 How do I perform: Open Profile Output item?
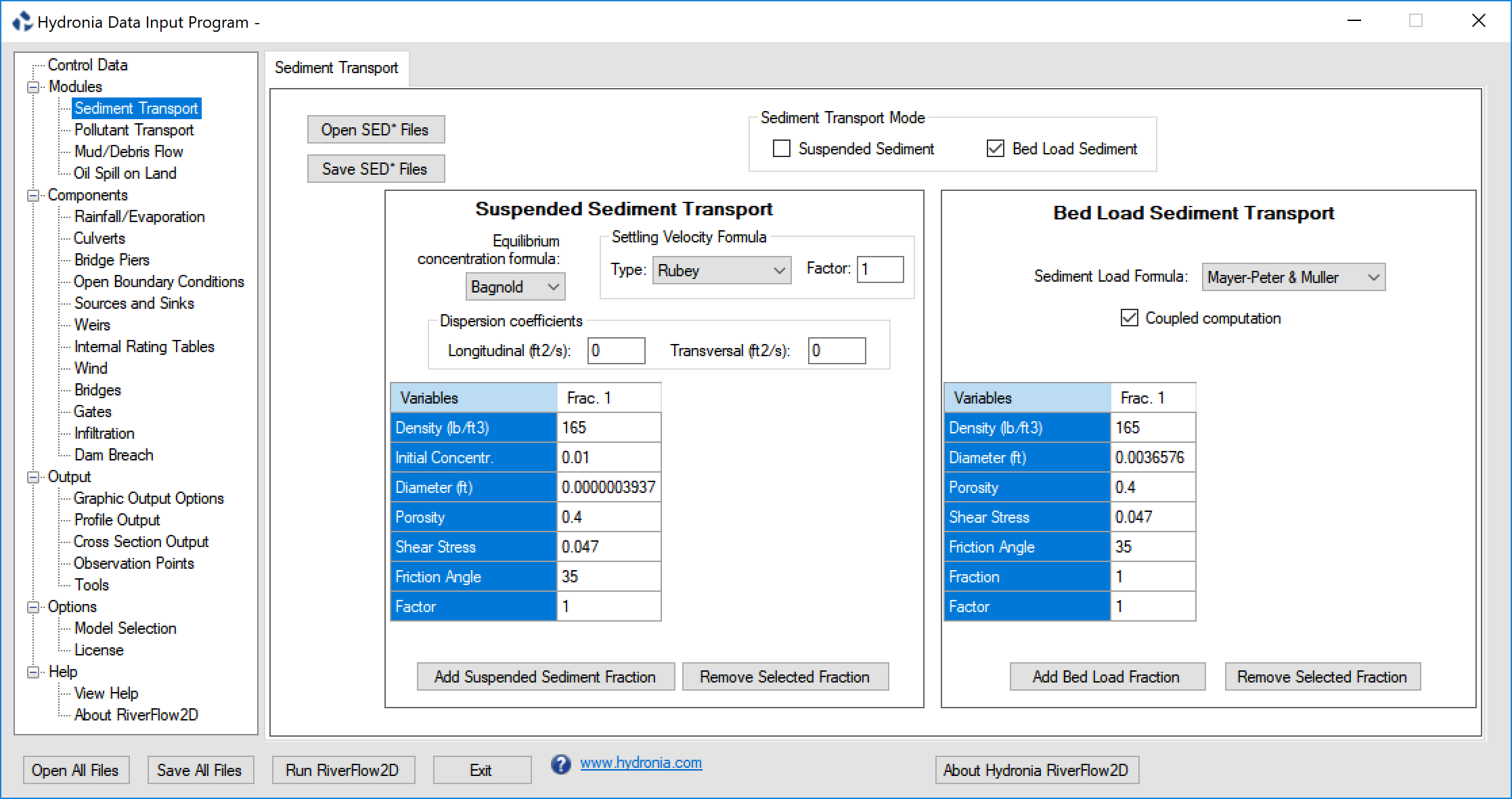click(117, 520)
